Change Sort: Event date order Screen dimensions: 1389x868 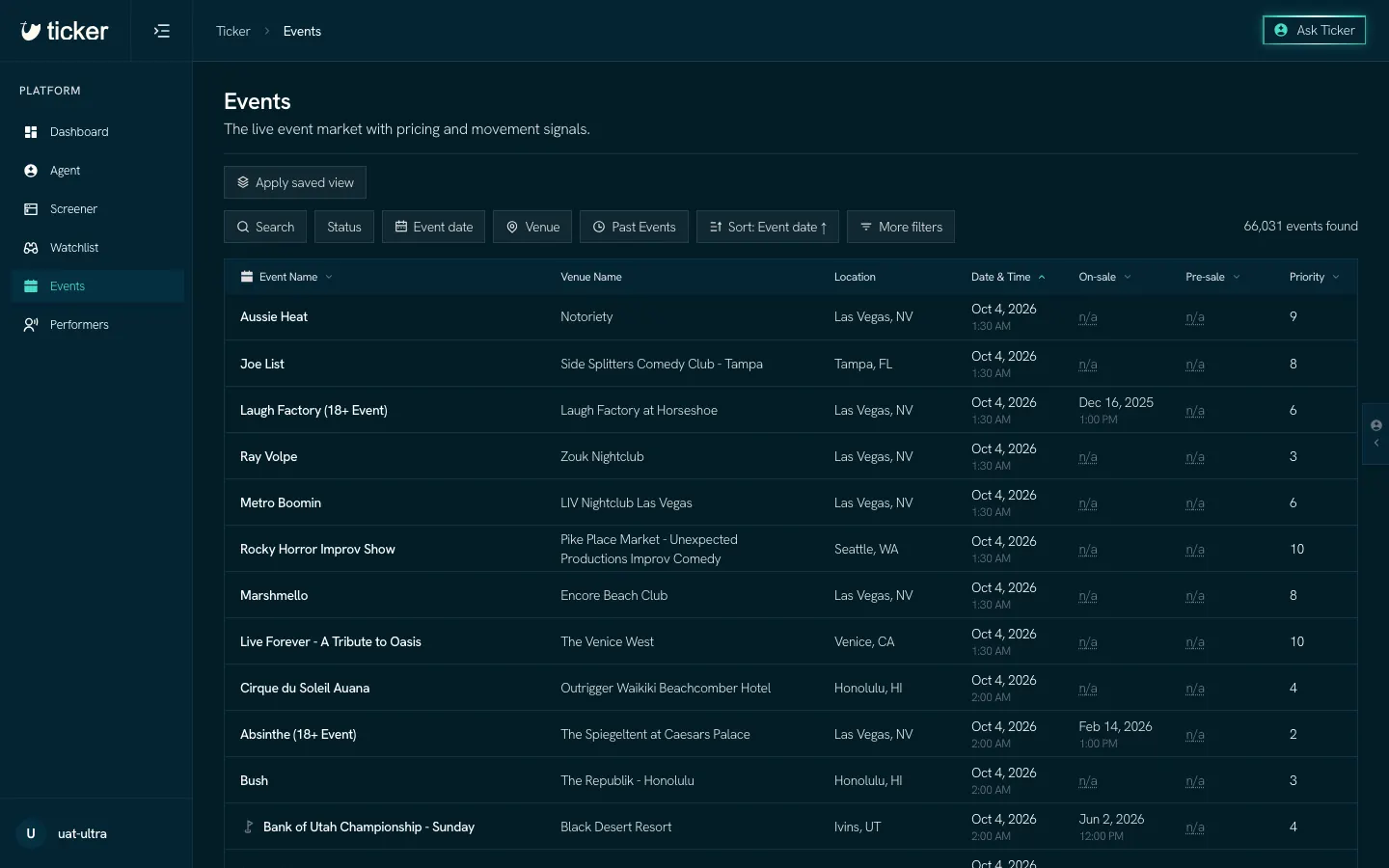[768, 227]
